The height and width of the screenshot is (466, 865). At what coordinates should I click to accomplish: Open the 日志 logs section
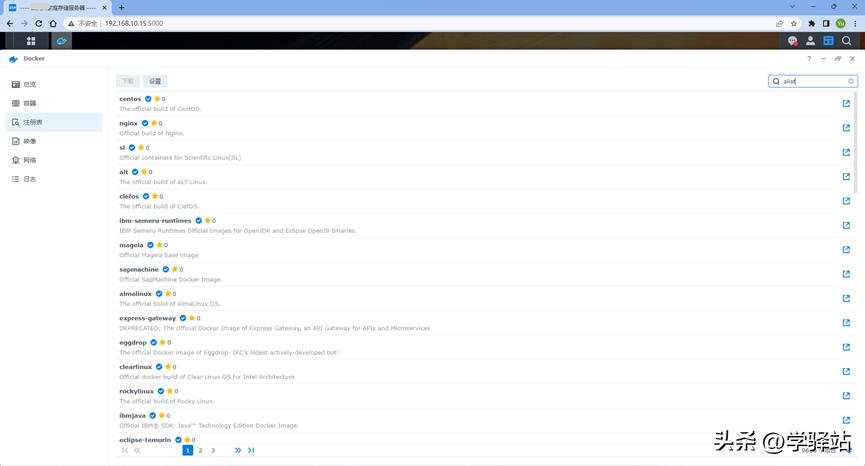point(30,179)
